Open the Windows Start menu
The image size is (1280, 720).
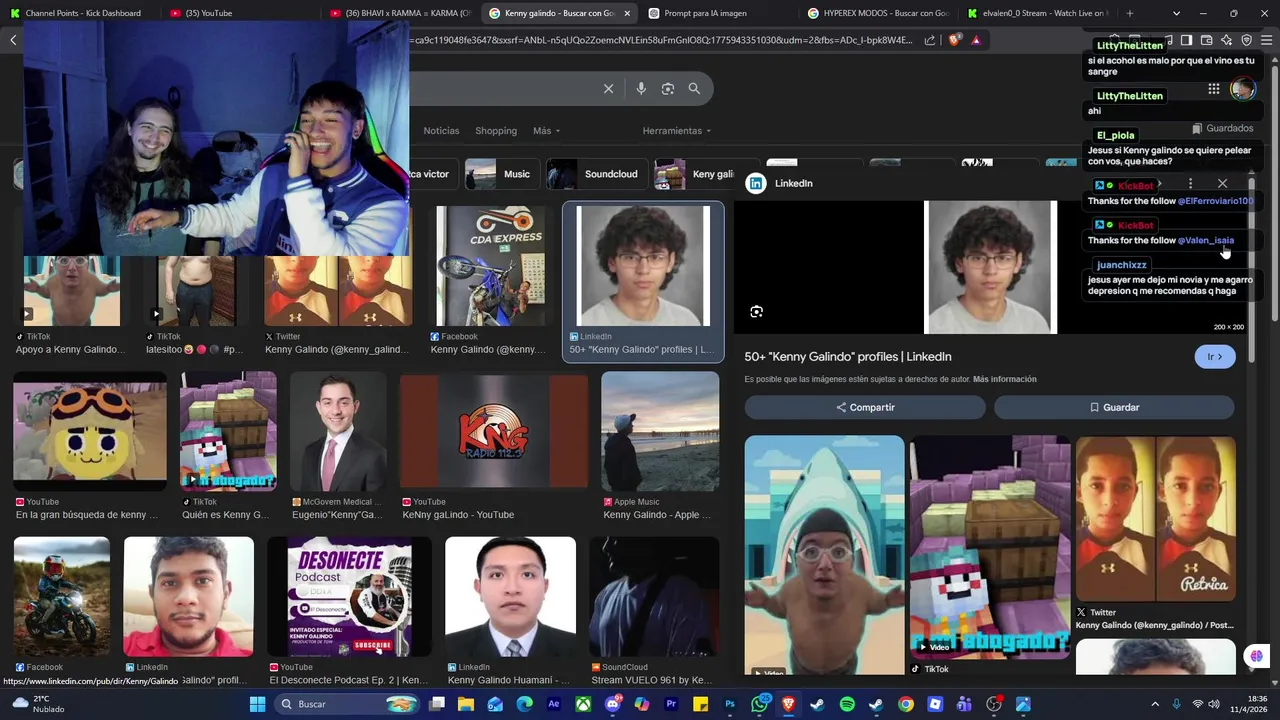coord(257,704)
